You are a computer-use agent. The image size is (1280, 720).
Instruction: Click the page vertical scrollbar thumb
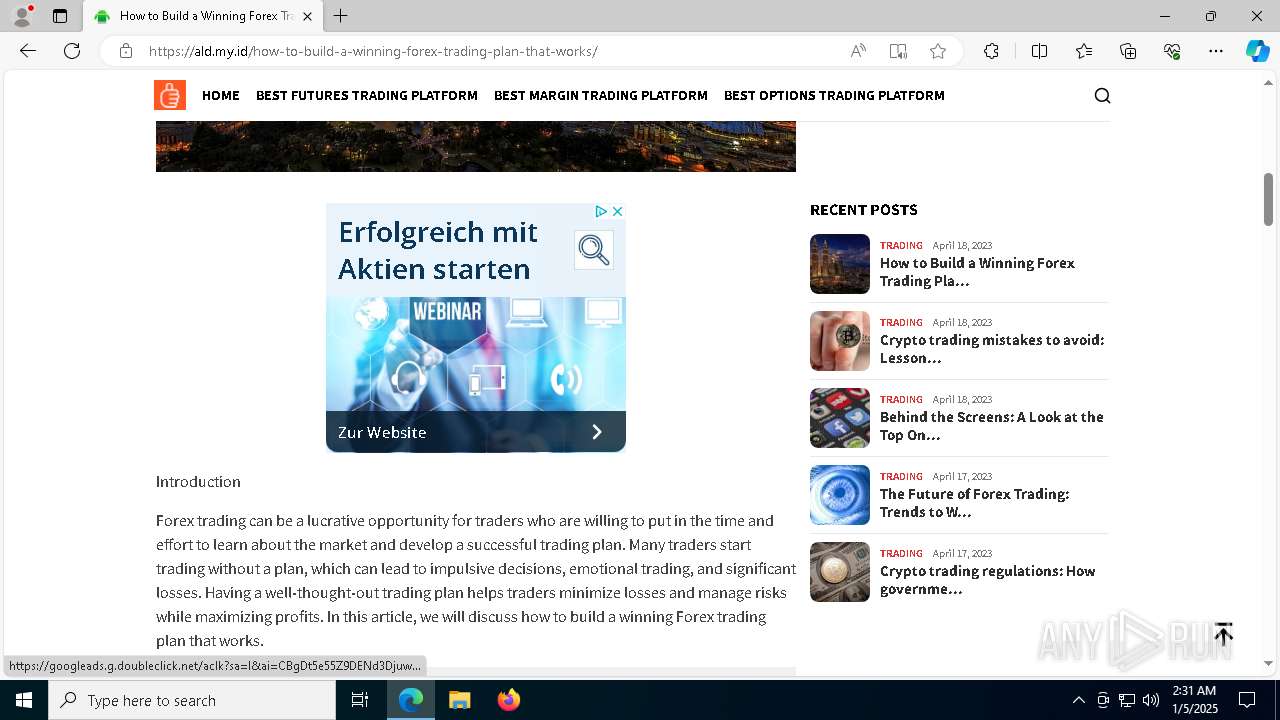click(x=1269, y=199)
